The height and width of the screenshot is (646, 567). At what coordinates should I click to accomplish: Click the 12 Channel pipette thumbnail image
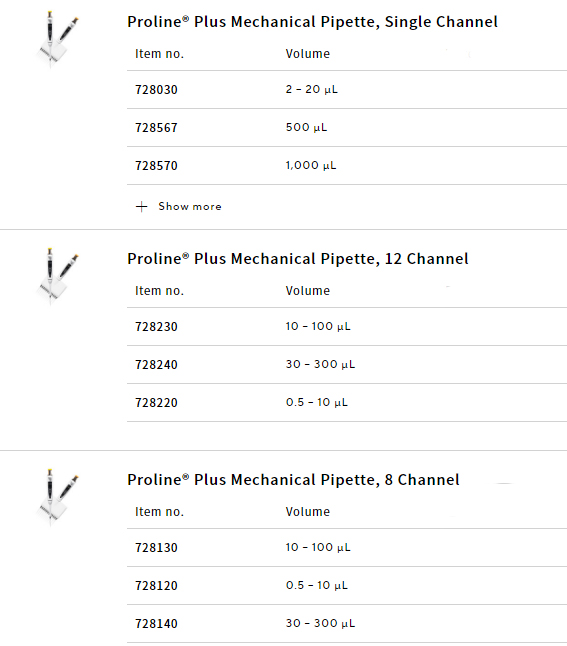click(x=57, y=276)
